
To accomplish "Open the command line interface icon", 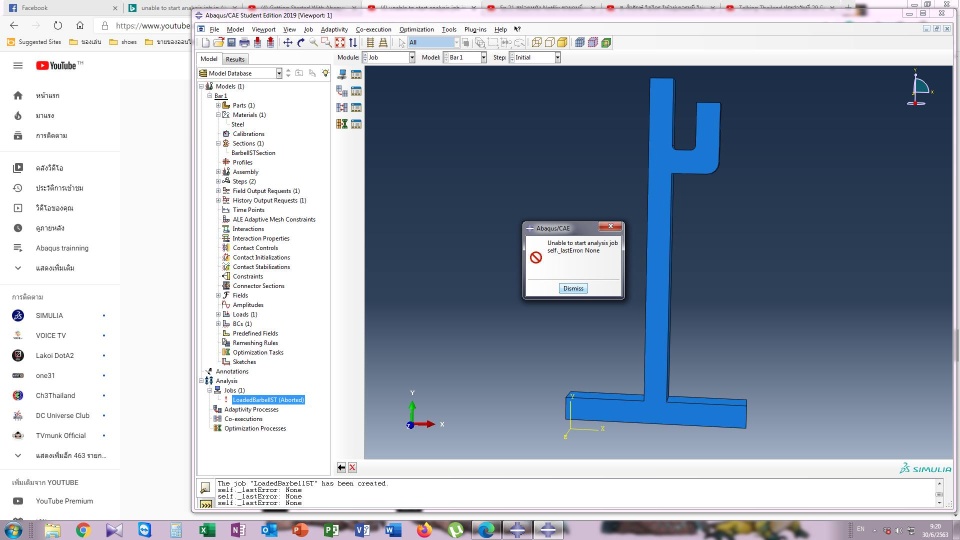I will [205, 504].
